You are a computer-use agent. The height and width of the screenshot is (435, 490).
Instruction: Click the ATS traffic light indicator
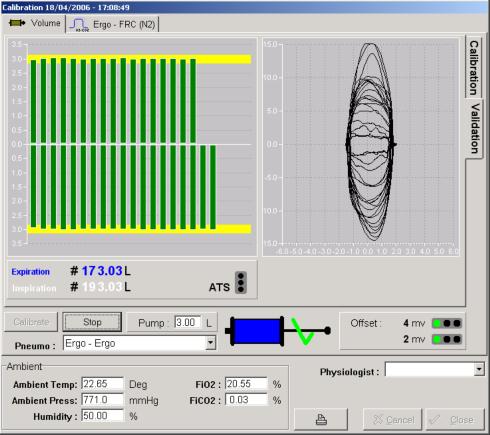tap(241, 282)
